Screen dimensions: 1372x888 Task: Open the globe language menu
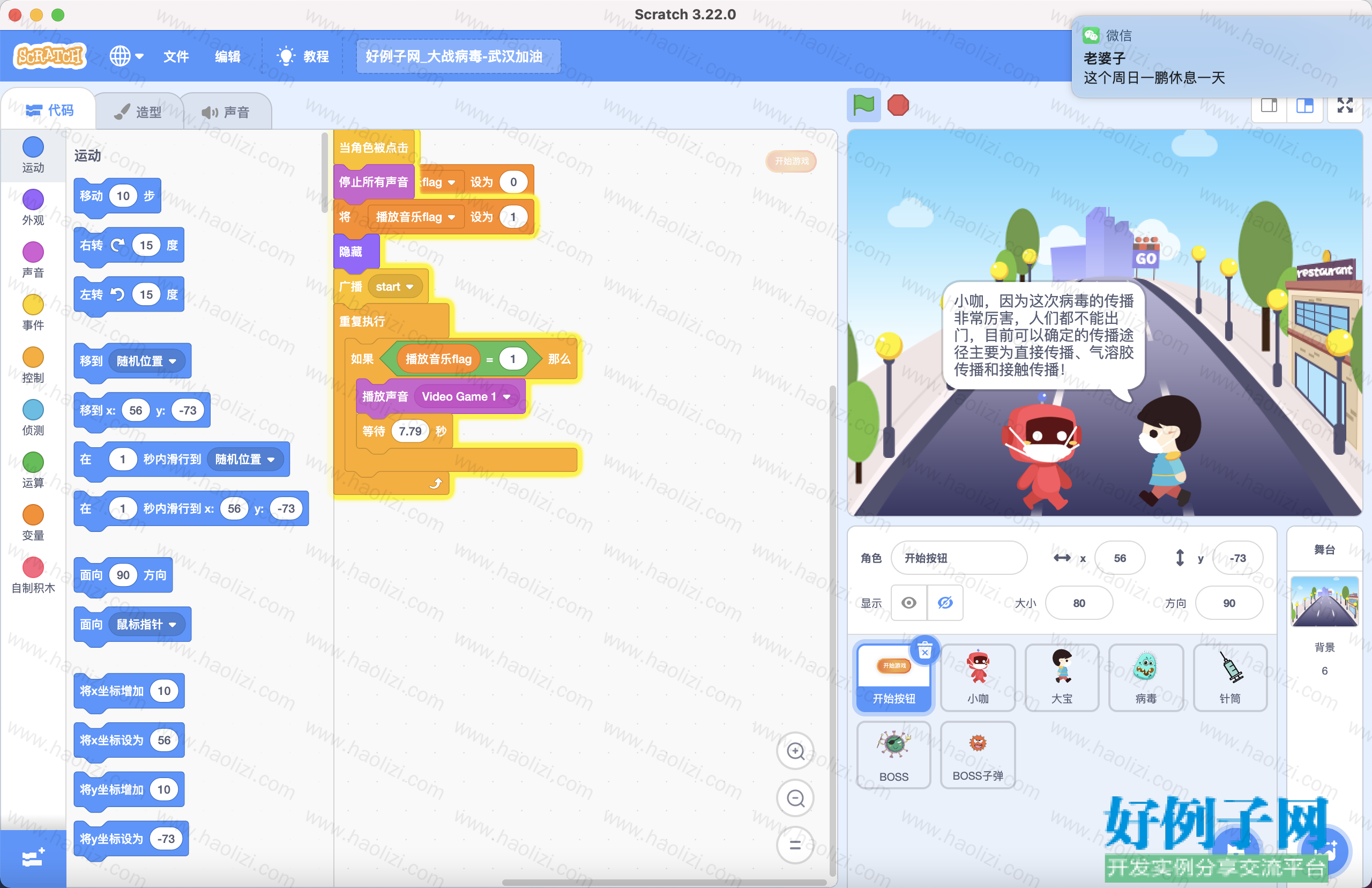[x=126, y=56]
